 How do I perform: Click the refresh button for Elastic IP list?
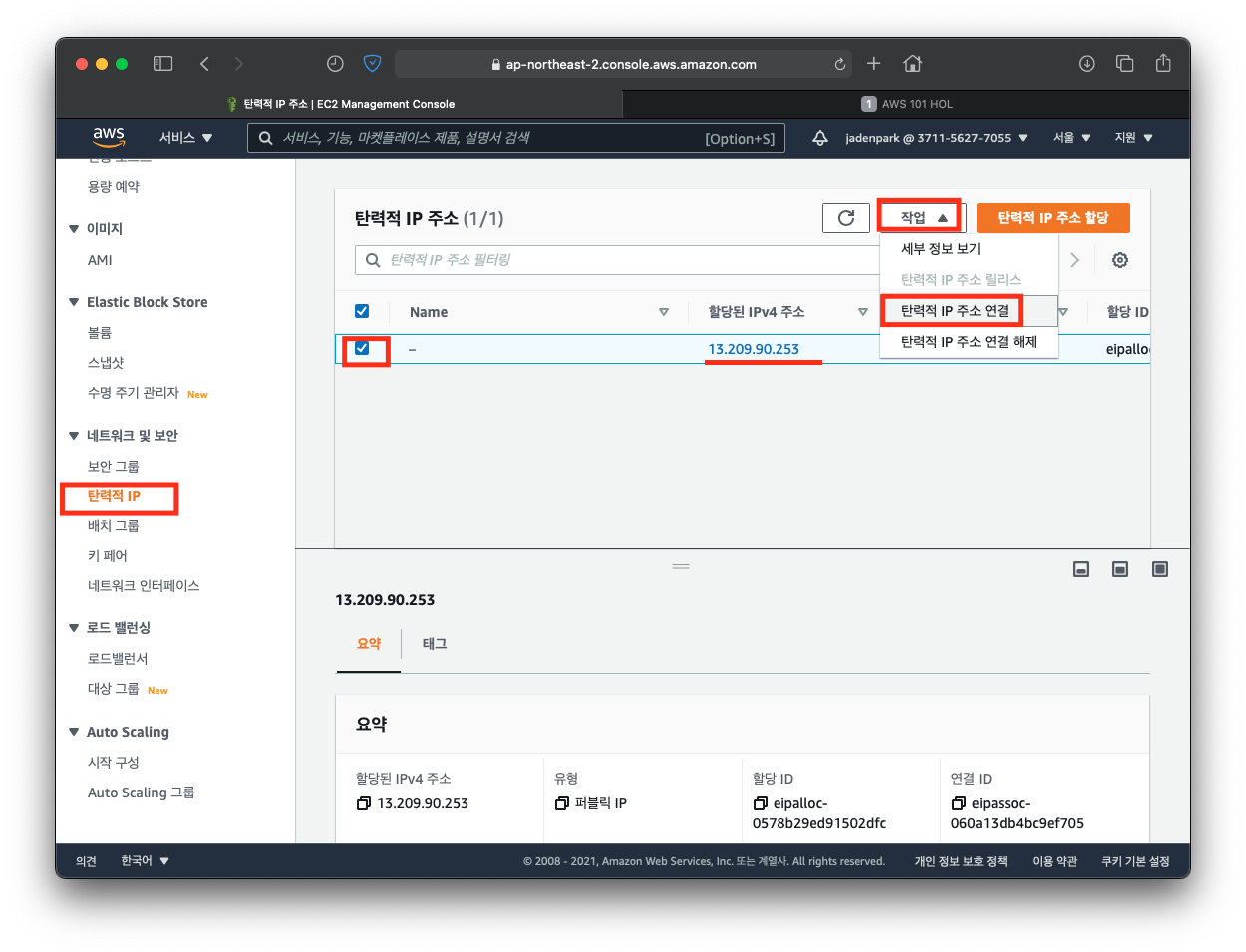point(846,218)
